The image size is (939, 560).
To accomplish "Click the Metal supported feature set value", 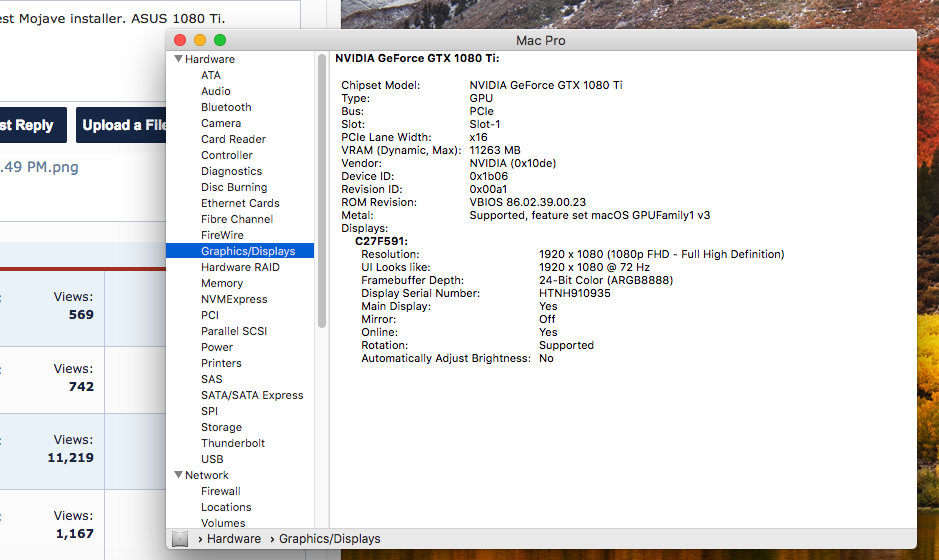I will (590, 215).
